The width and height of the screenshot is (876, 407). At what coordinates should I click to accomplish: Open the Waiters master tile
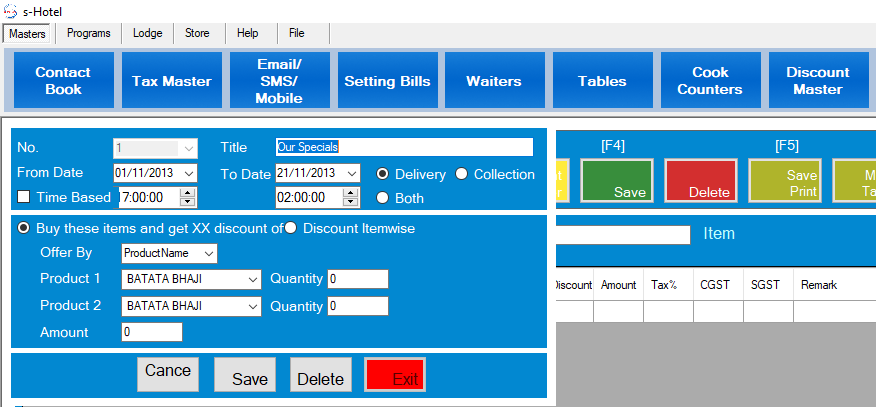click(494, 81)
